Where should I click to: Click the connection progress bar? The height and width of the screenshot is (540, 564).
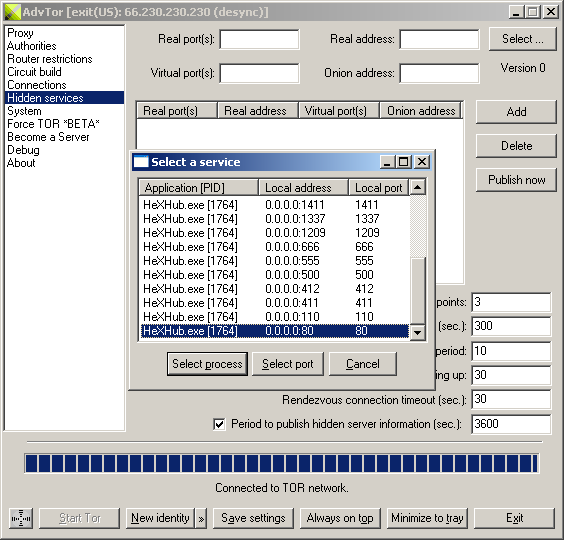pos(282,463)
